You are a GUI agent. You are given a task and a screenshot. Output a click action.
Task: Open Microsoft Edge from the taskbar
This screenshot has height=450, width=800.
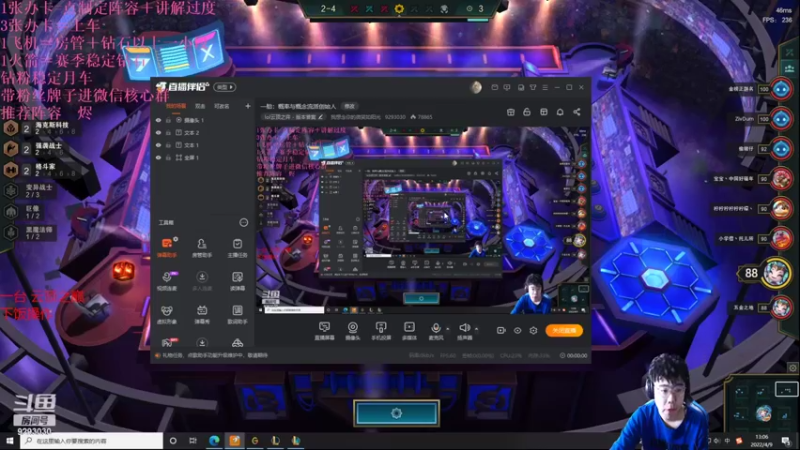[214, 440]
